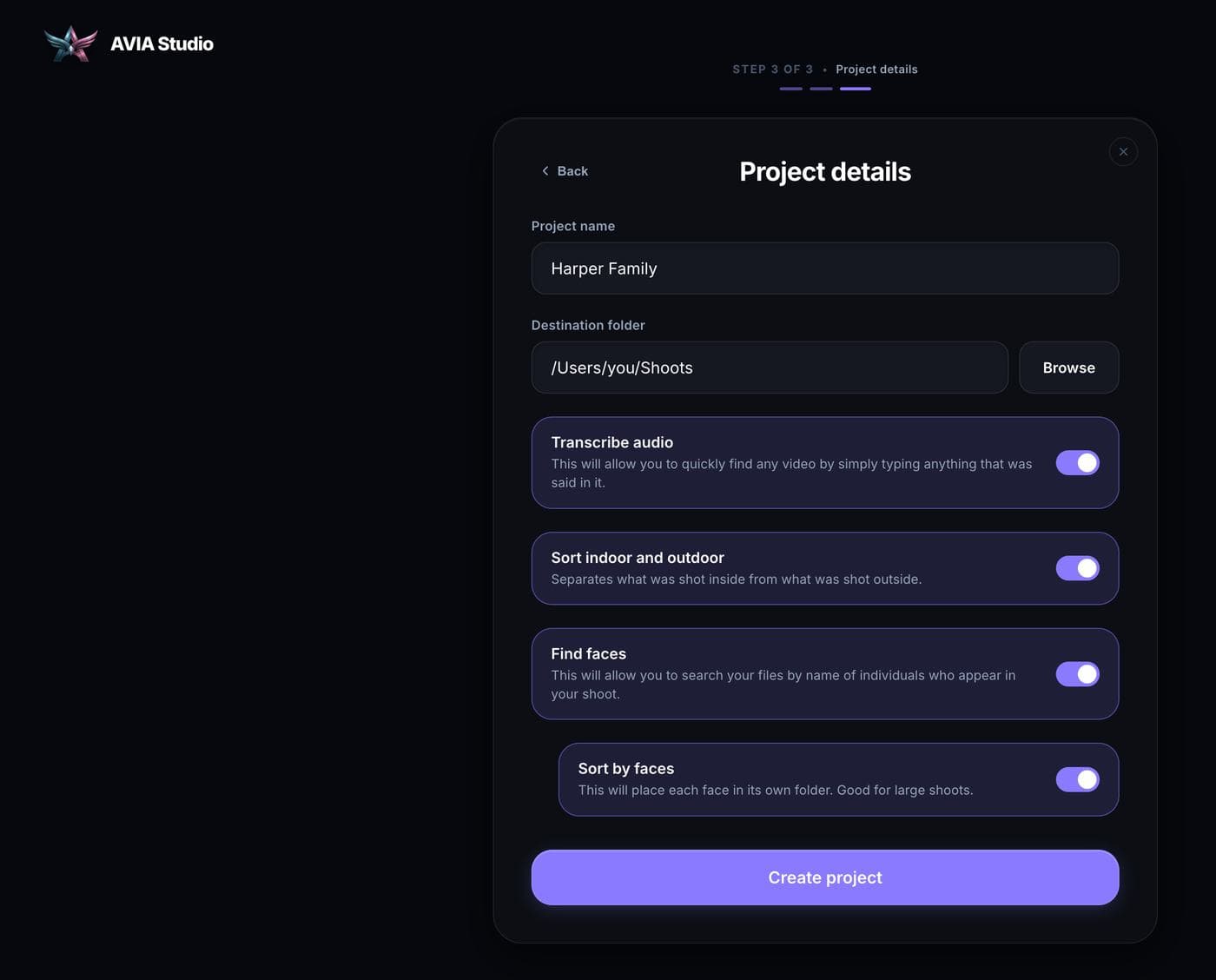Click the AVIA Studio brand name text
The width and height of the screenshot is (1216, 980).
click(x=162, y=43)
